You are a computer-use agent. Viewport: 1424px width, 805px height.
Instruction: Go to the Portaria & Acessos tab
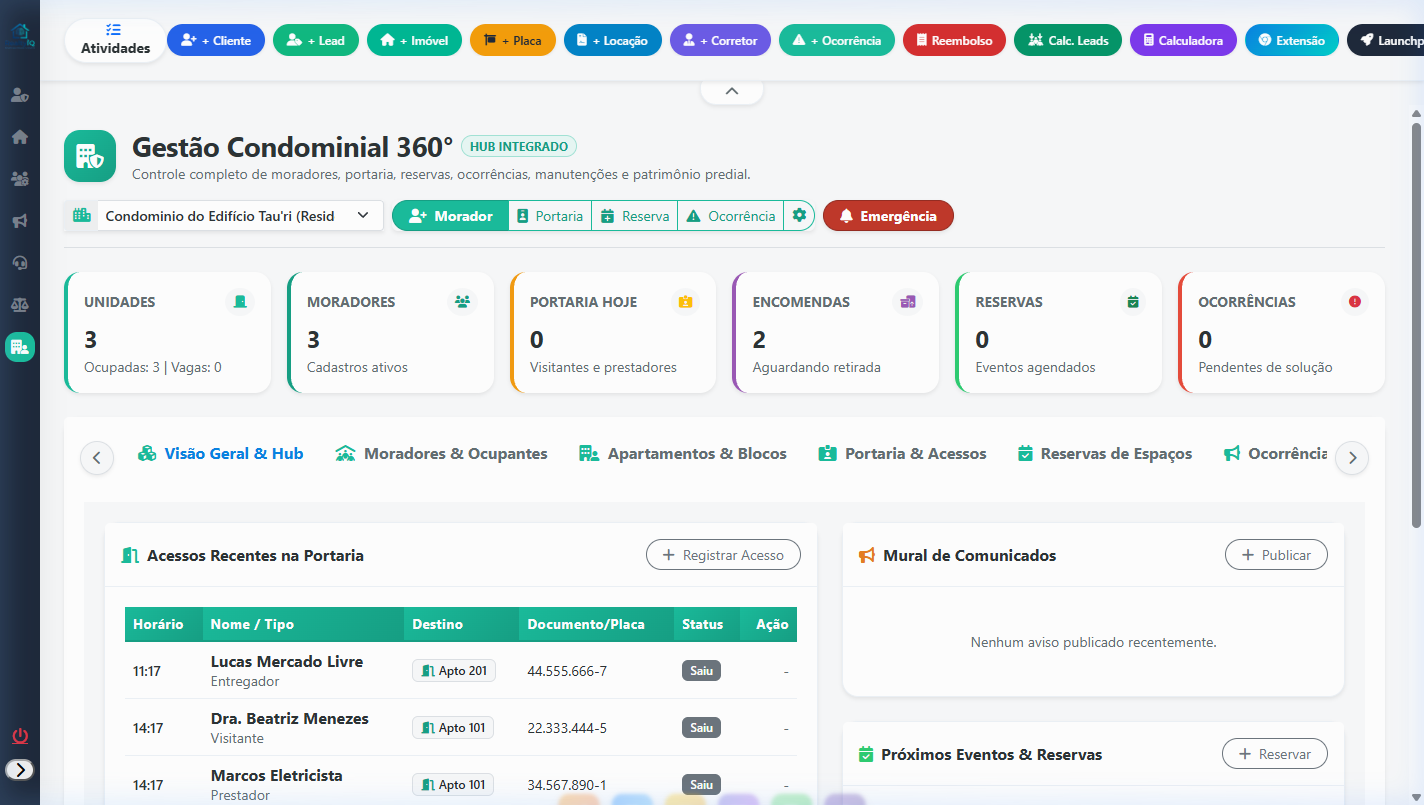click(x=902, y=454)
